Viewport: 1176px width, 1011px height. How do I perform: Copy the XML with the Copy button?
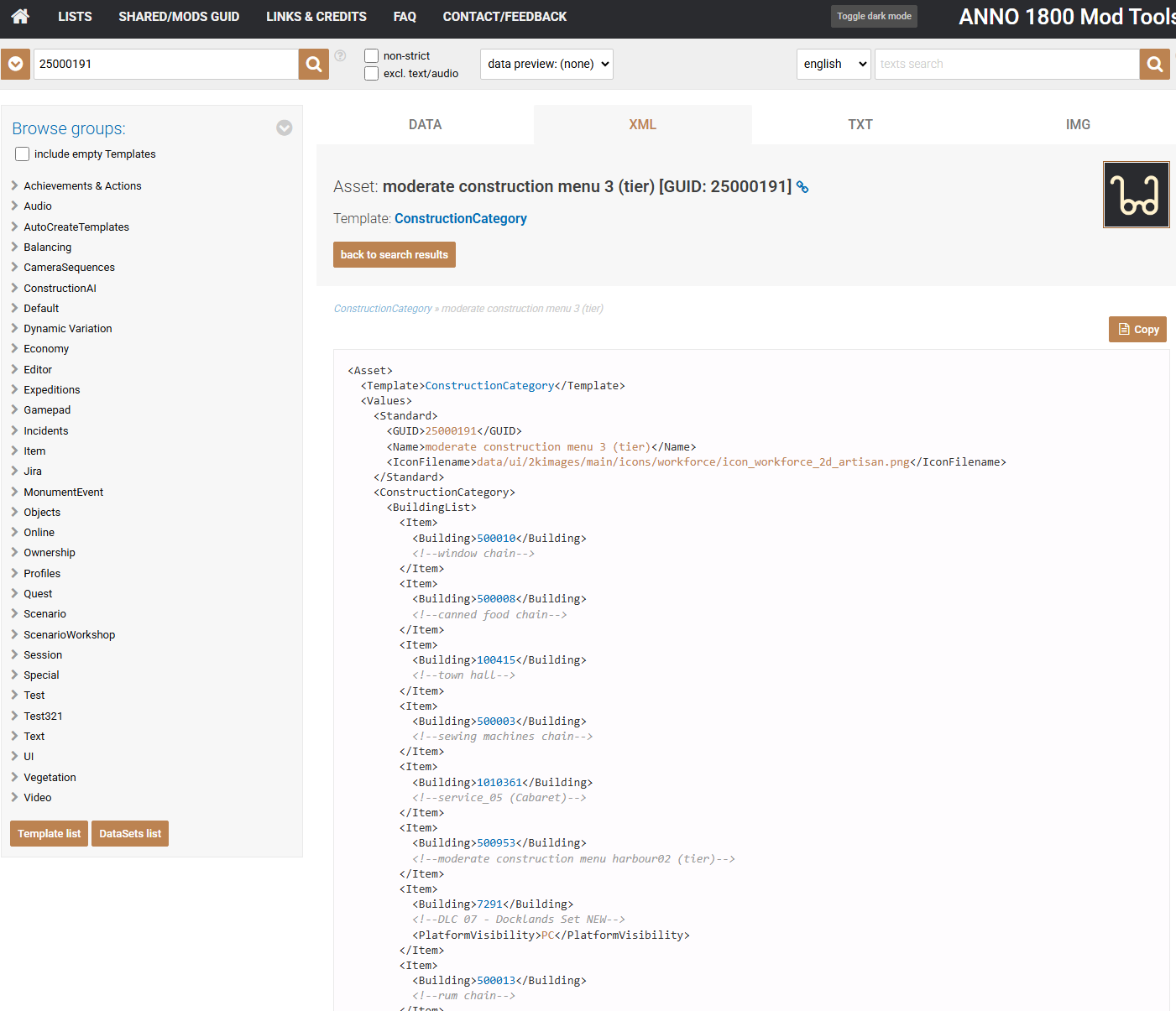click(1137, 330)
